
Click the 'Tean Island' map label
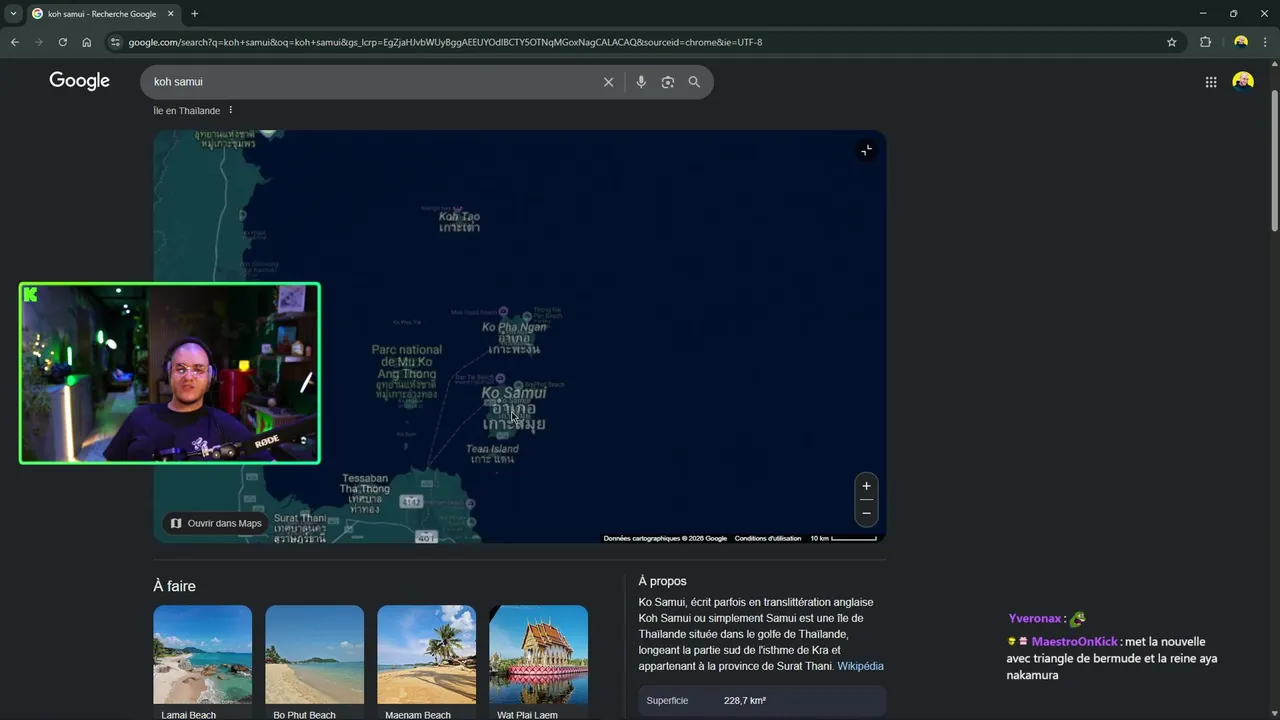tap(492, 449)
